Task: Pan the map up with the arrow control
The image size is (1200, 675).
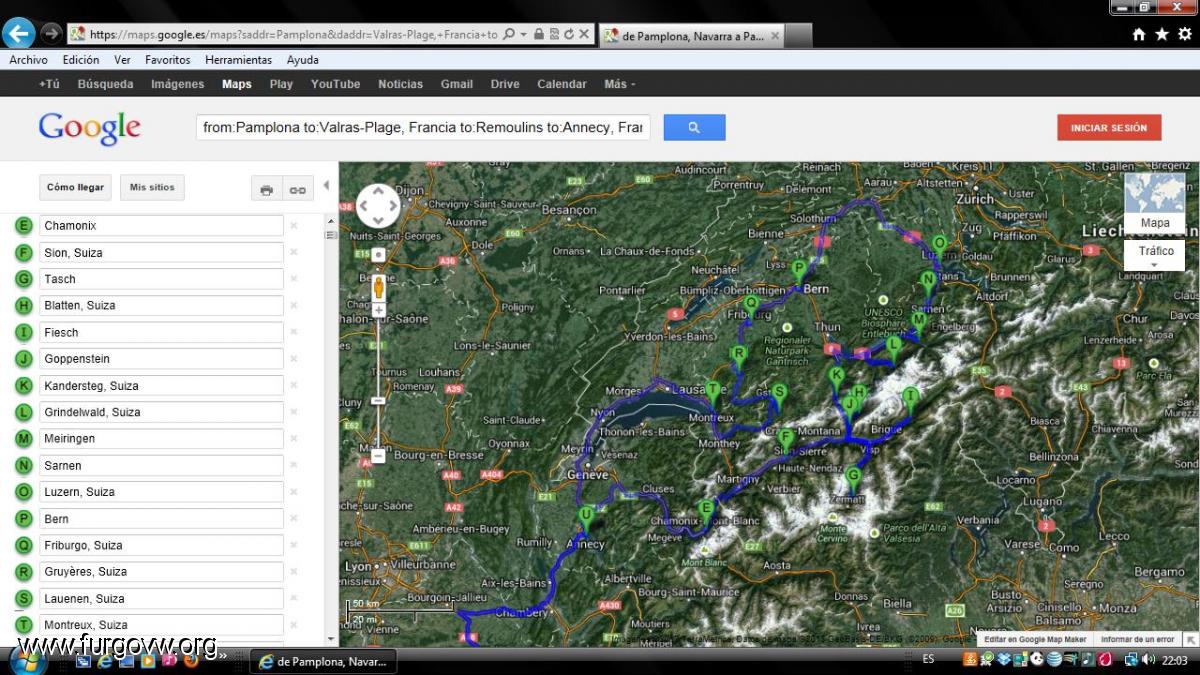Action: click(378, 192)
